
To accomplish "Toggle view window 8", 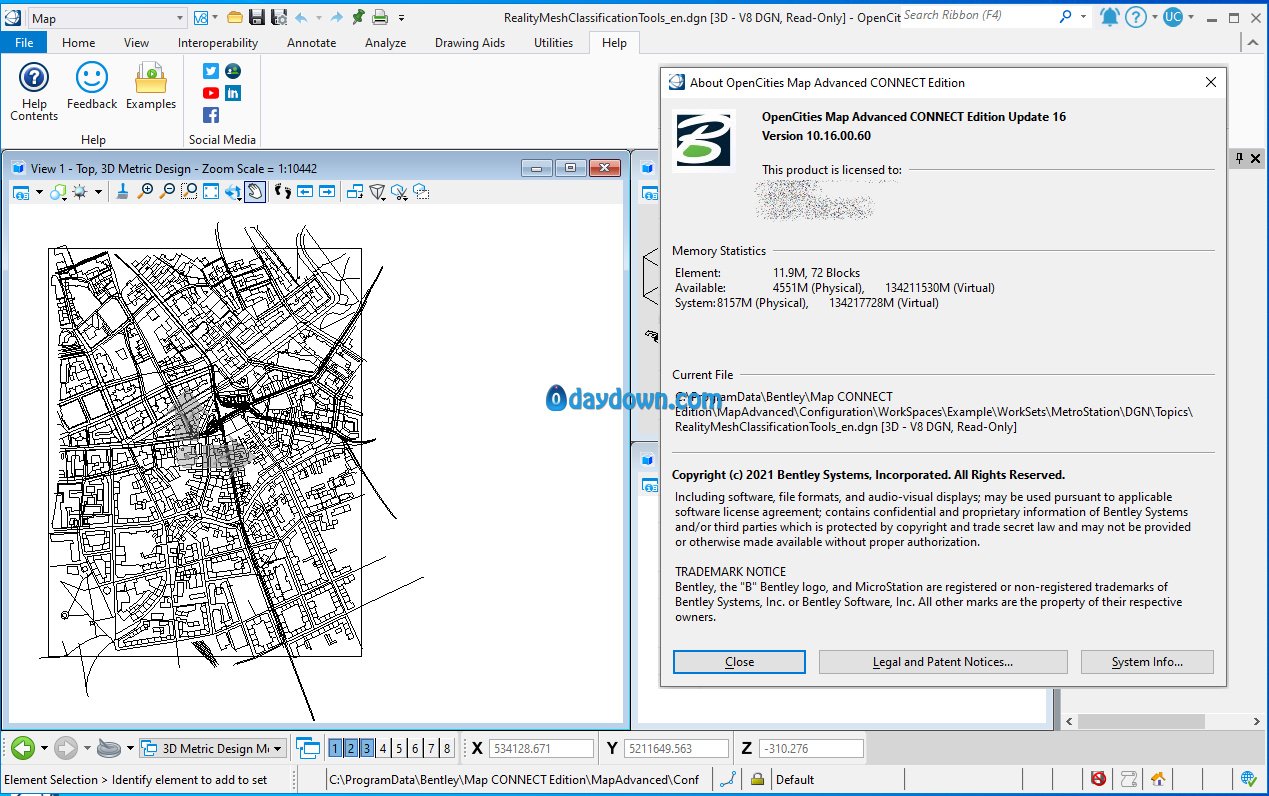I will click(x=447, y=748).
